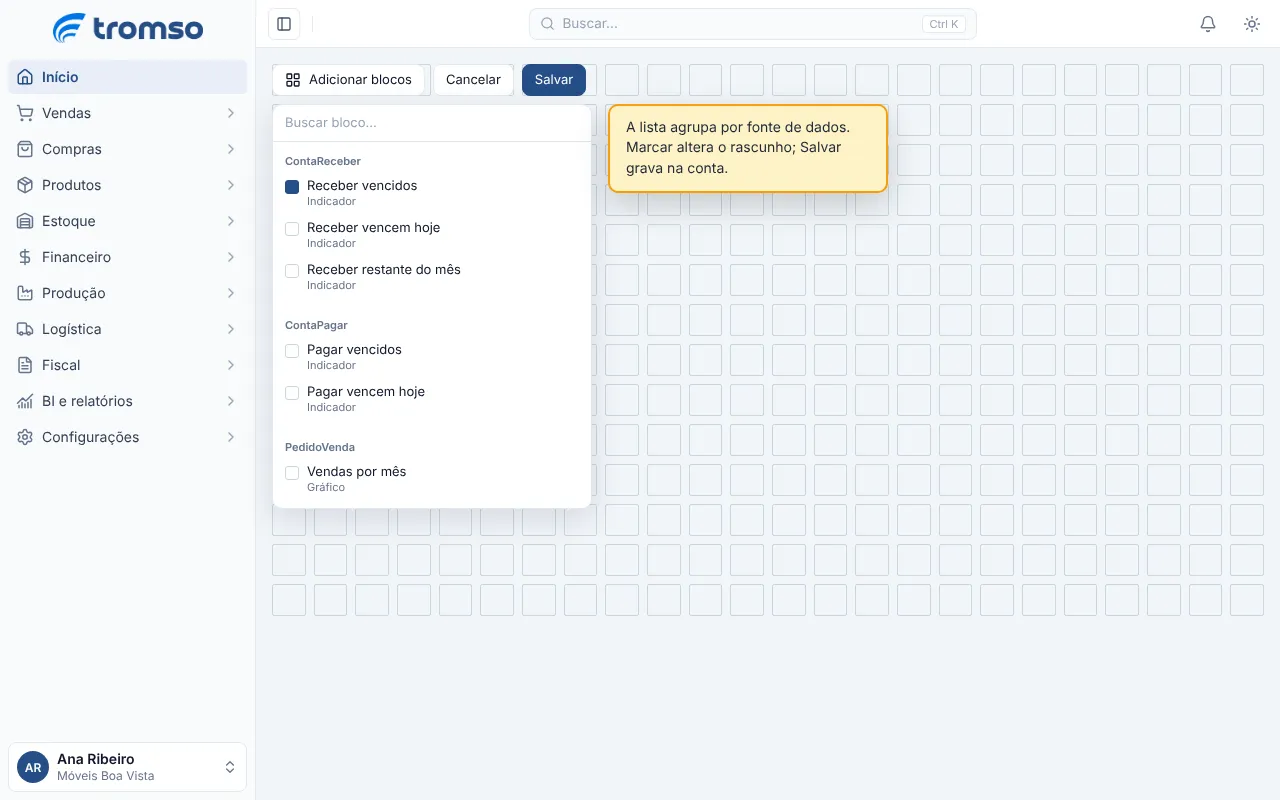1280x800 pixels.
Task: Check Receber restante do mês checkbox
Action: tap(292, 271)
